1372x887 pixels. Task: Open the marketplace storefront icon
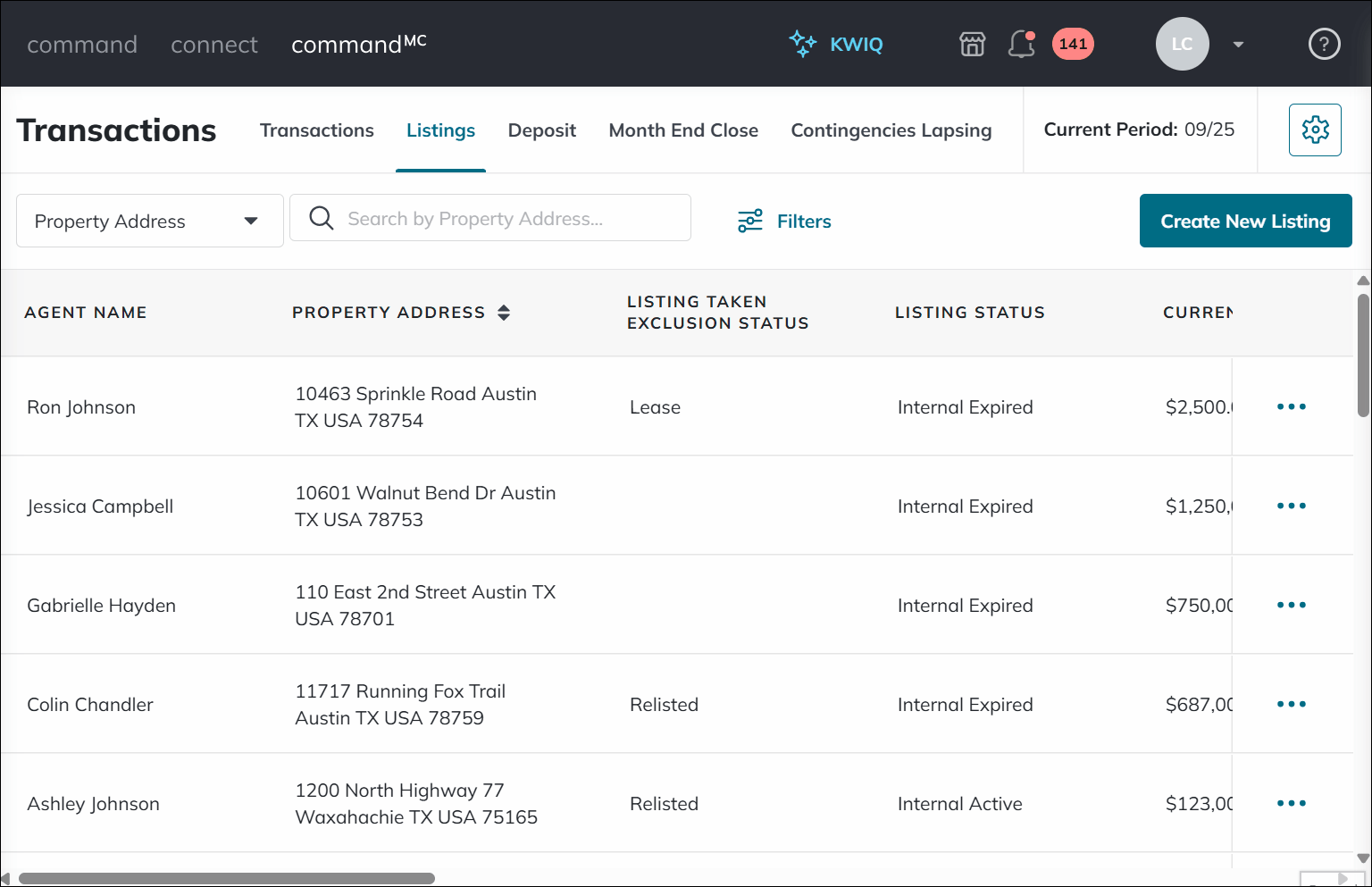pos(972,44)
